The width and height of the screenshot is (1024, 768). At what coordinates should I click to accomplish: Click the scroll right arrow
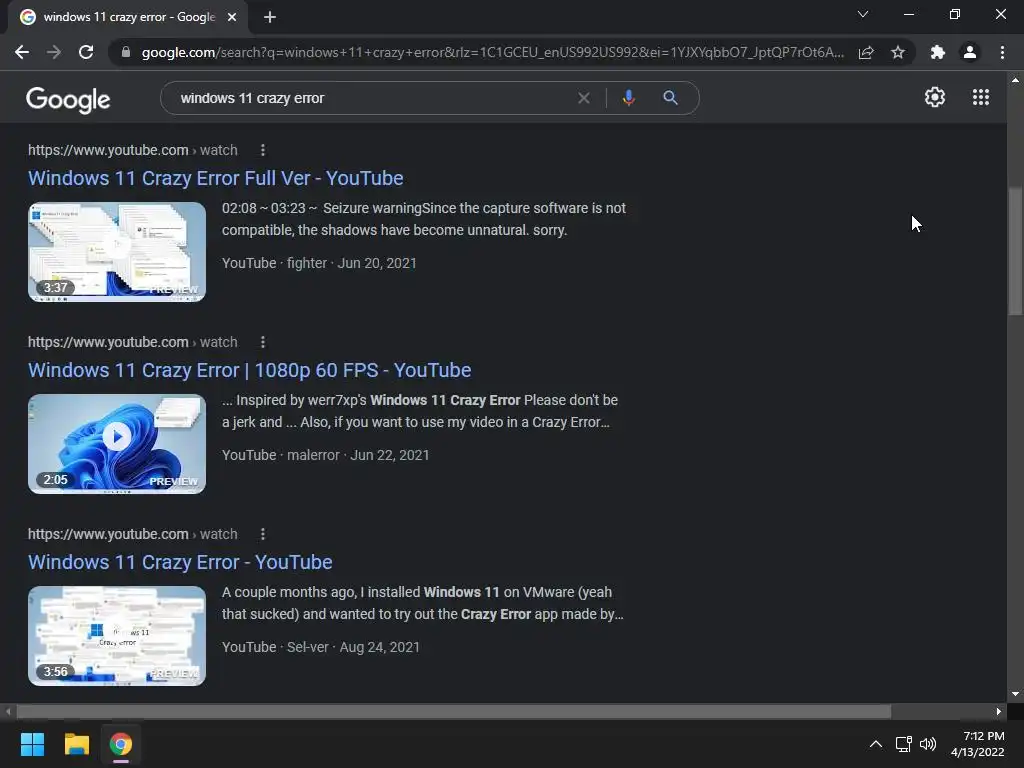[999, 711]
